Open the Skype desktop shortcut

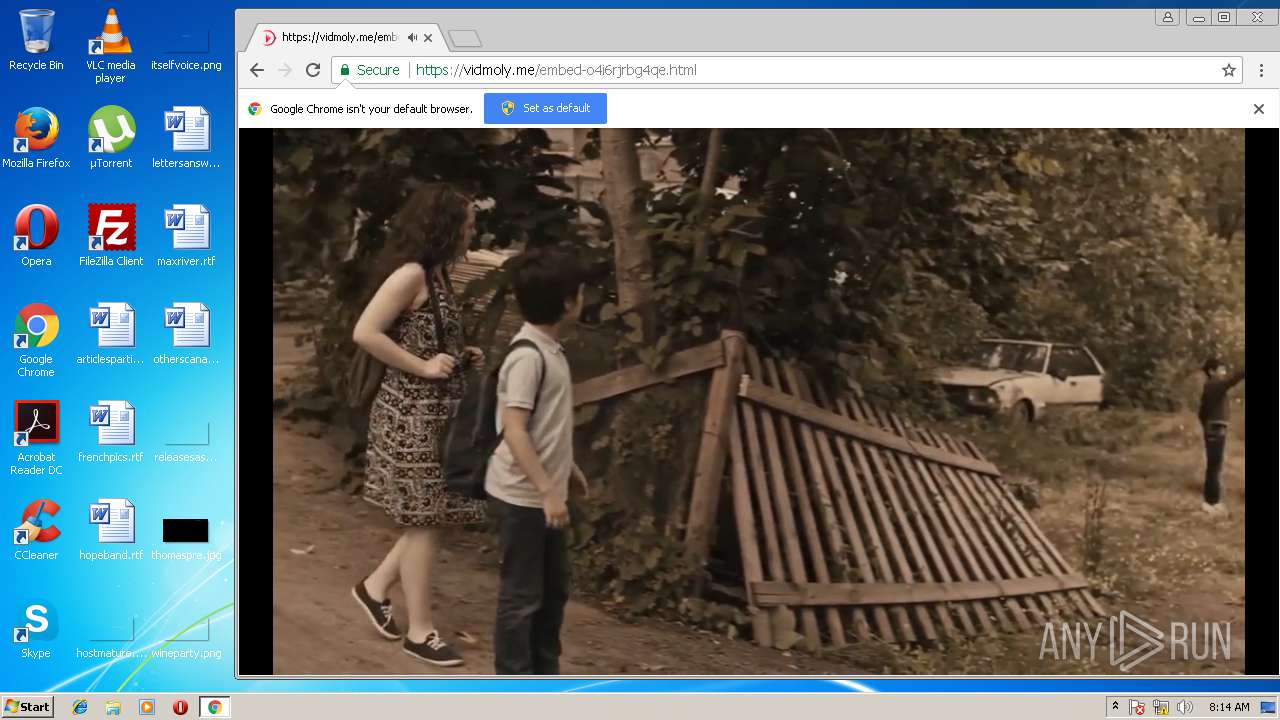coord(36,628)
